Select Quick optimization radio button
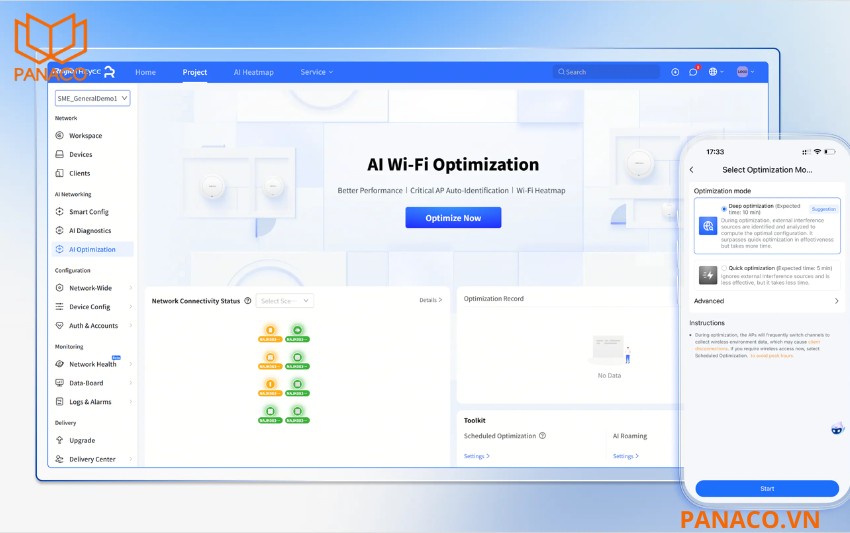850x533 pixels. [724, 268]
